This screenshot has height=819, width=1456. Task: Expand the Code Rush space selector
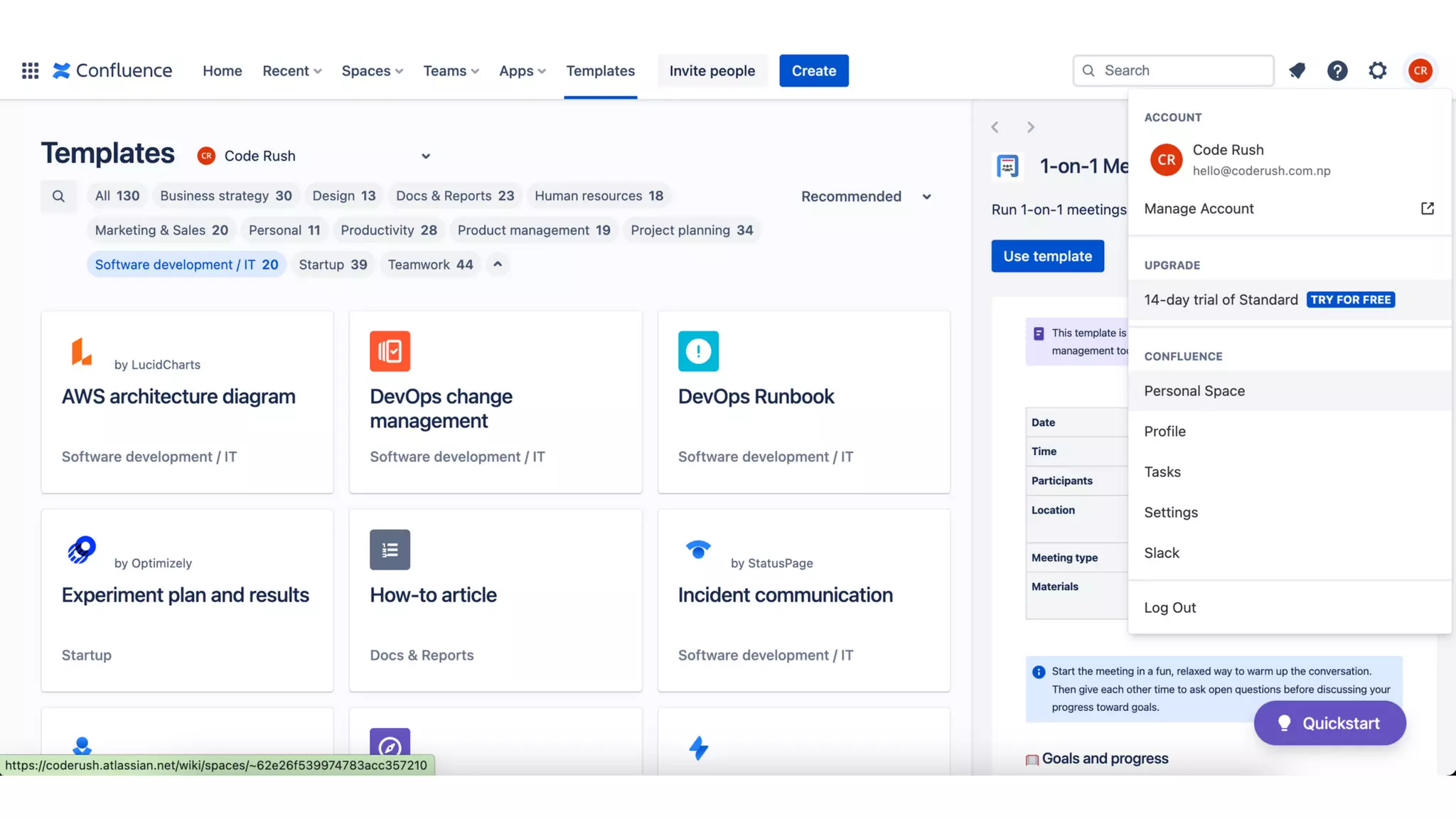(425, 156)
